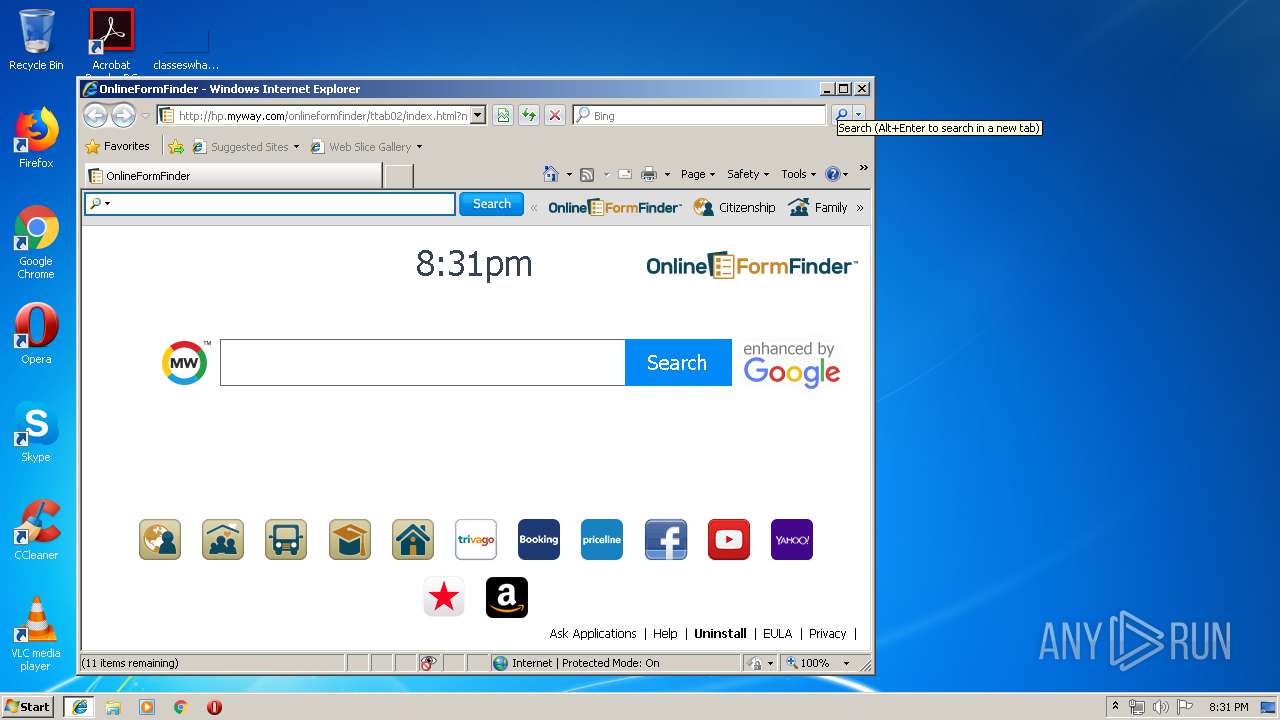Image resolution: width=1280 pixels, height=720 pixels.
Task: Click the bus transportation tile icon
Action: [x=286, y=540]
